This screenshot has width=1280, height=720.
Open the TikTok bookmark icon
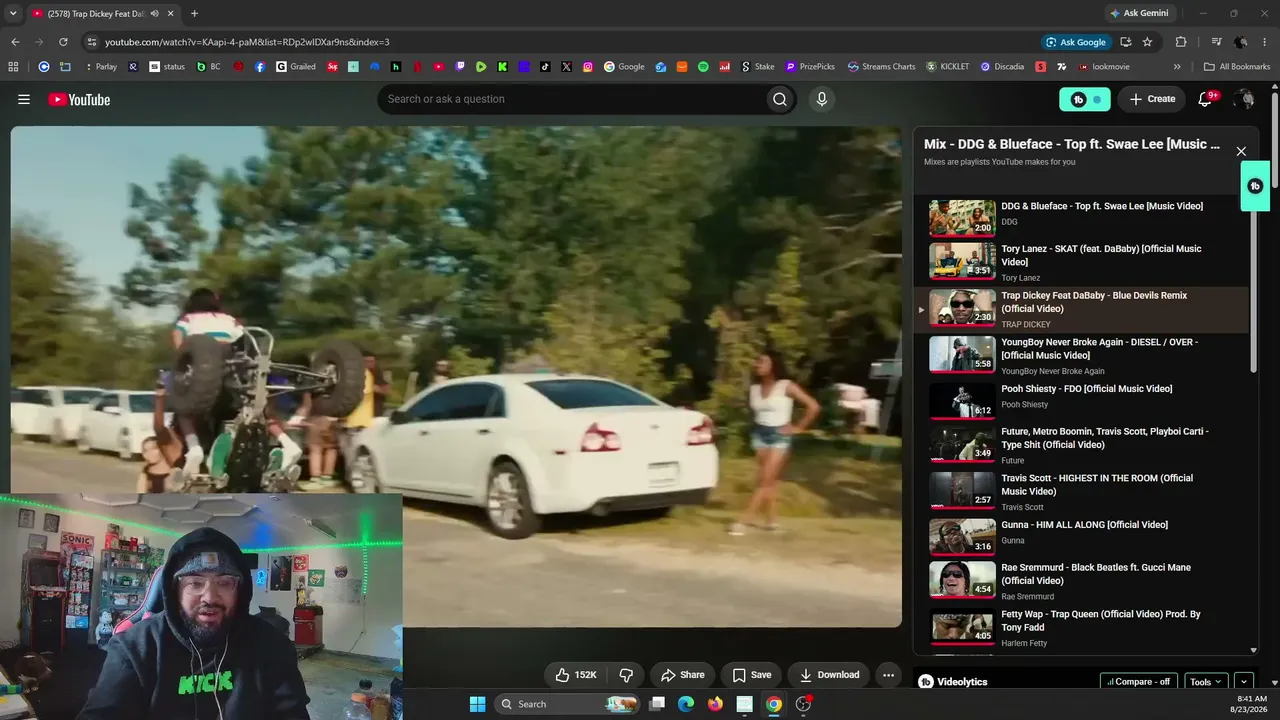point(545,67)
